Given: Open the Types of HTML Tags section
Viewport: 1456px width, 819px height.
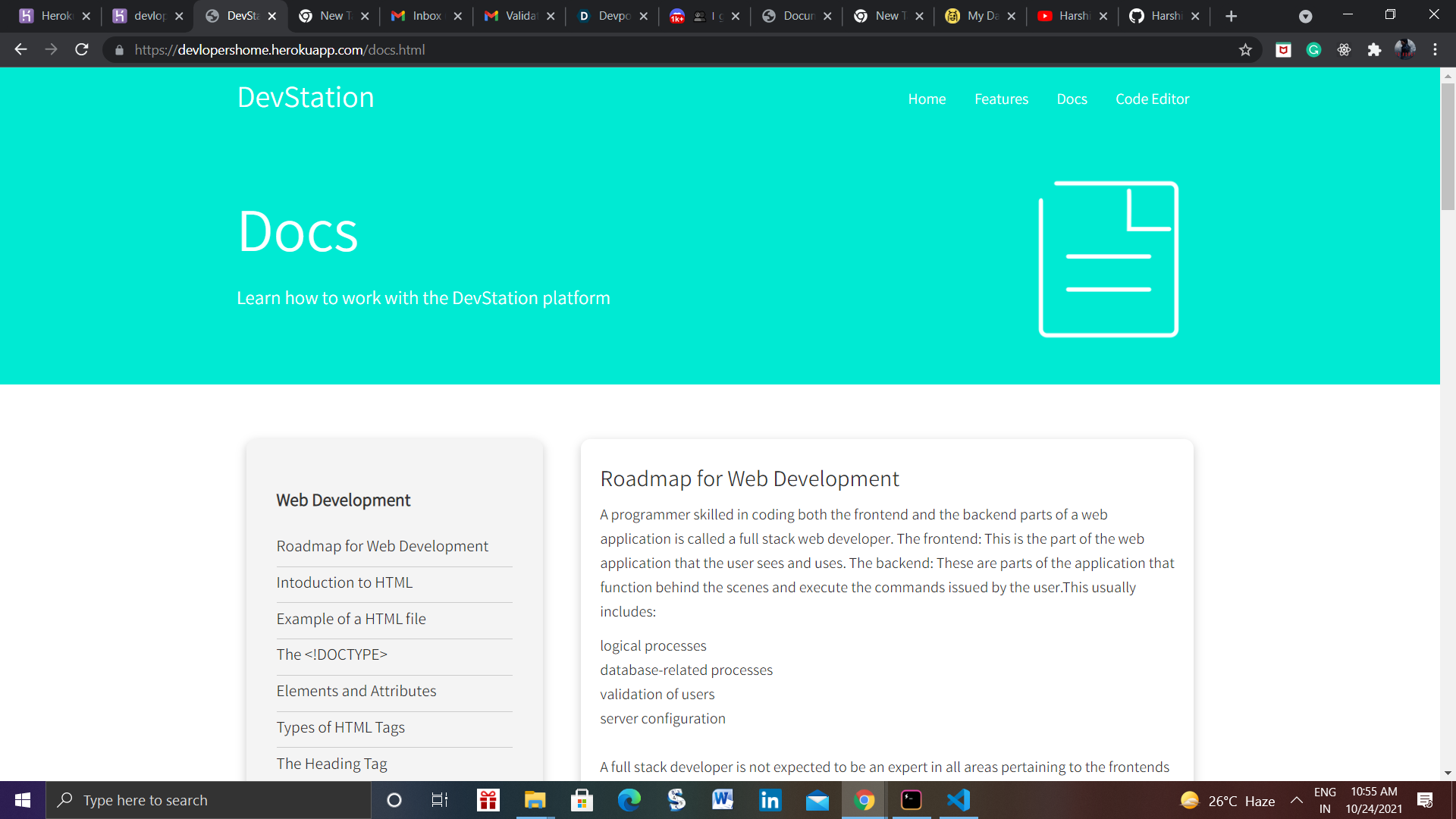Looking at the screenshot, I should tap(340, 727).
